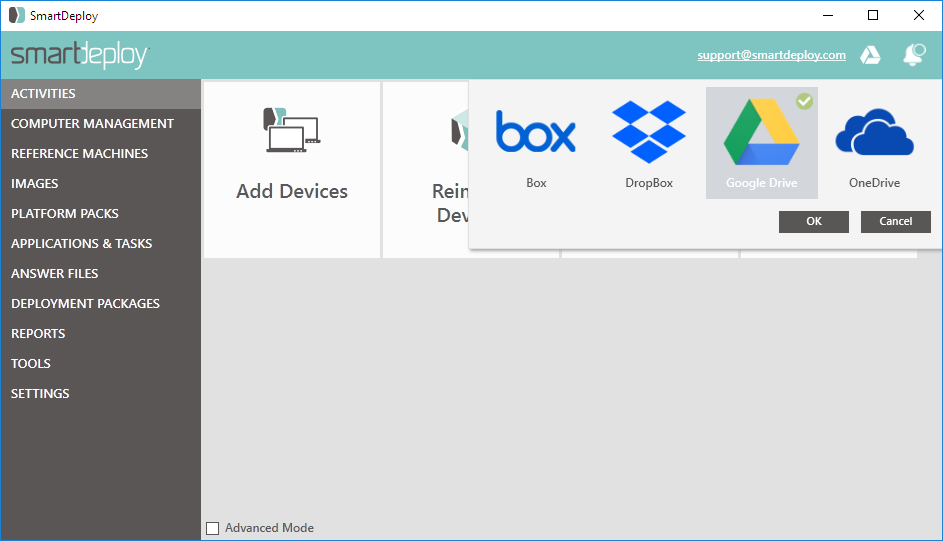
Task: Click the Google Drive icon in header
Action: point(870,55)
